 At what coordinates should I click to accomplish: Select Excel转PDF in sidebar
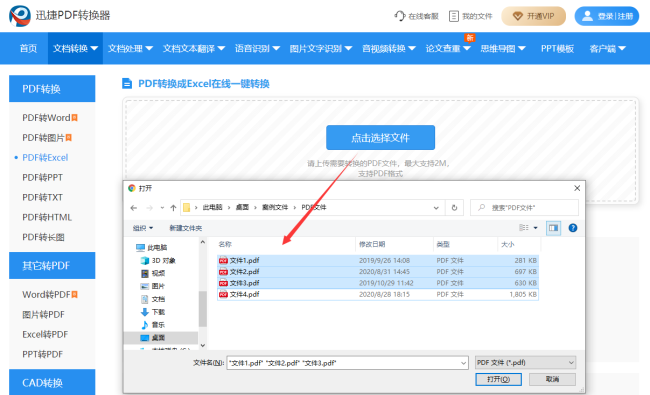(45, 334)
